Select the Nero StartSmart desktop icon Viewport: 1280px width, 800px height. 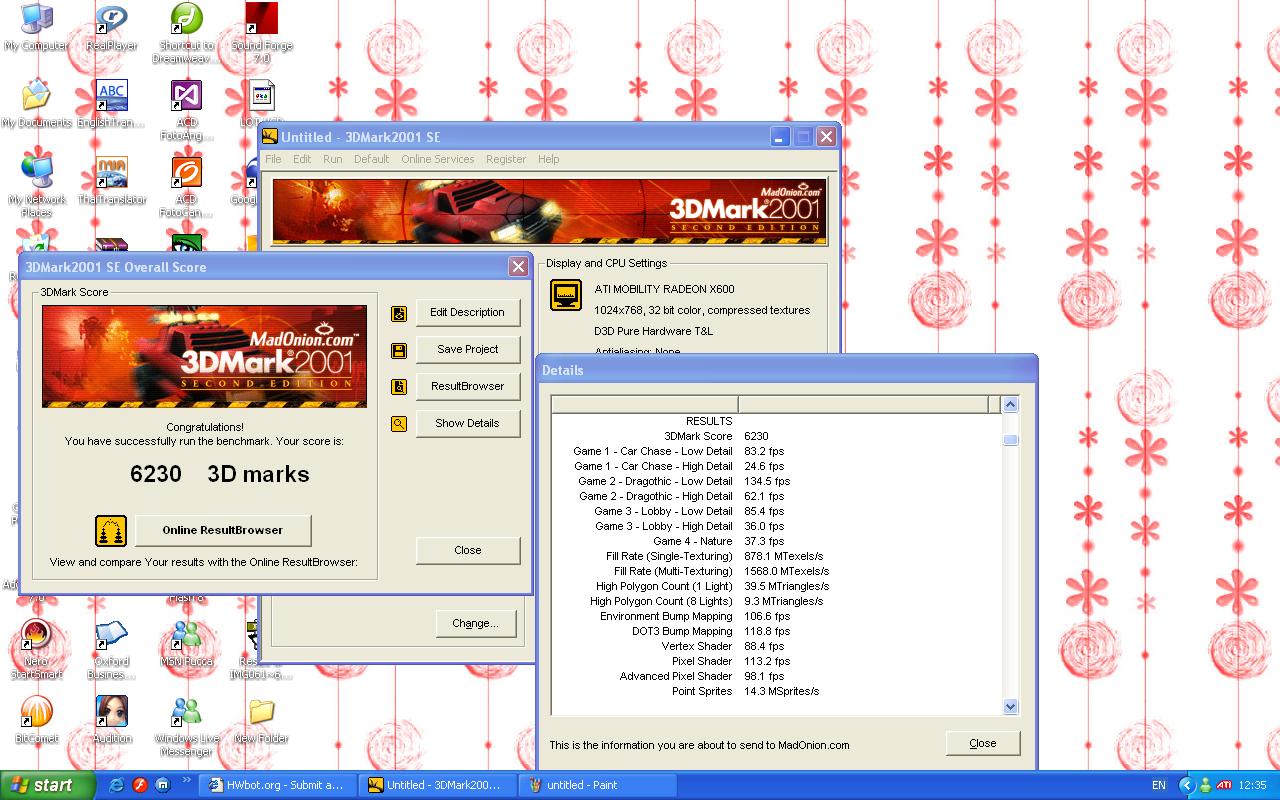[x=36, y=649]
